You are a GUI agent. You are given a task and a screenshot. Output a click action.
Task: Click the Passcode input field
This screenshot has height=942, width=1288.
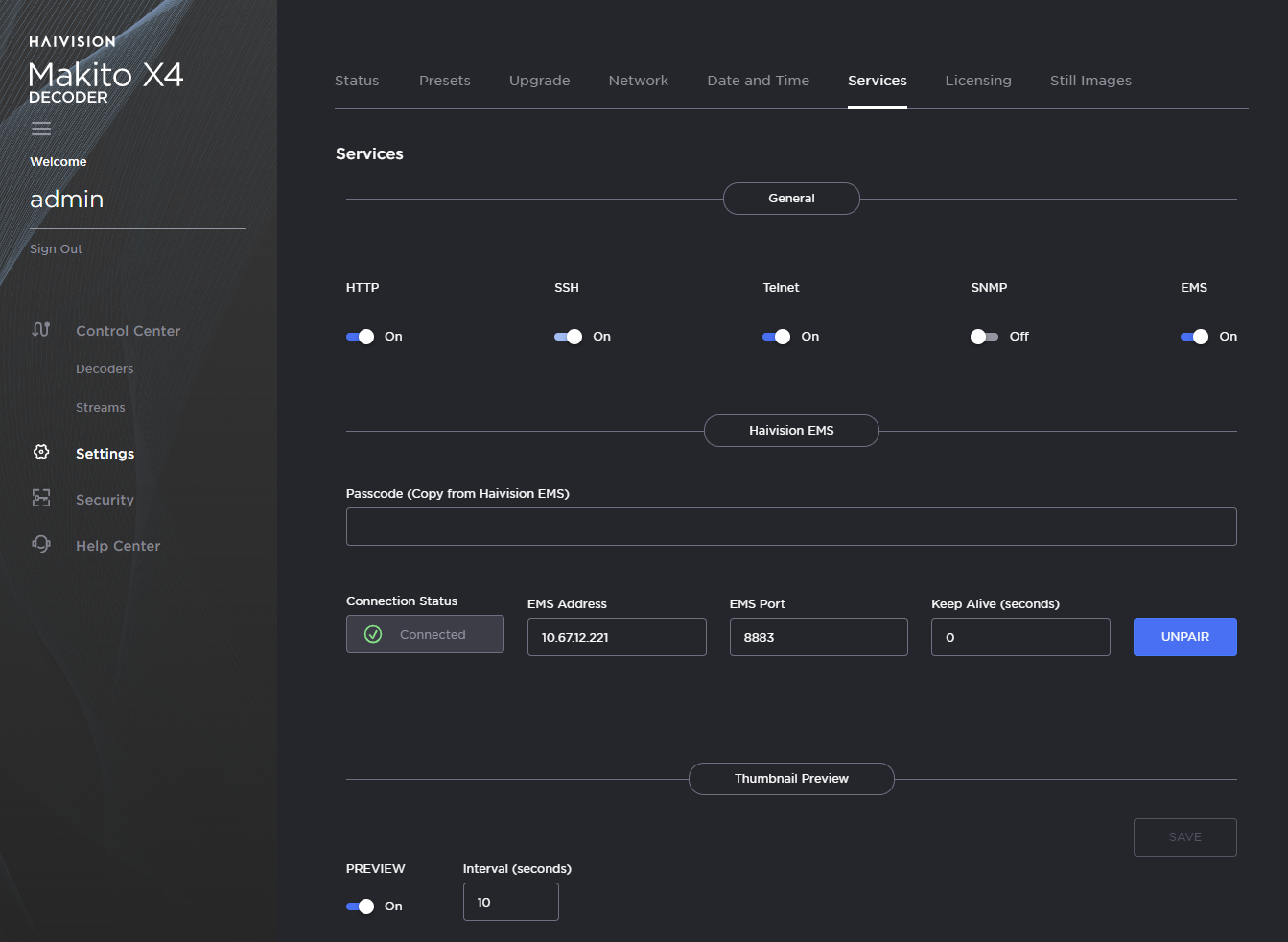click(790, 527)
